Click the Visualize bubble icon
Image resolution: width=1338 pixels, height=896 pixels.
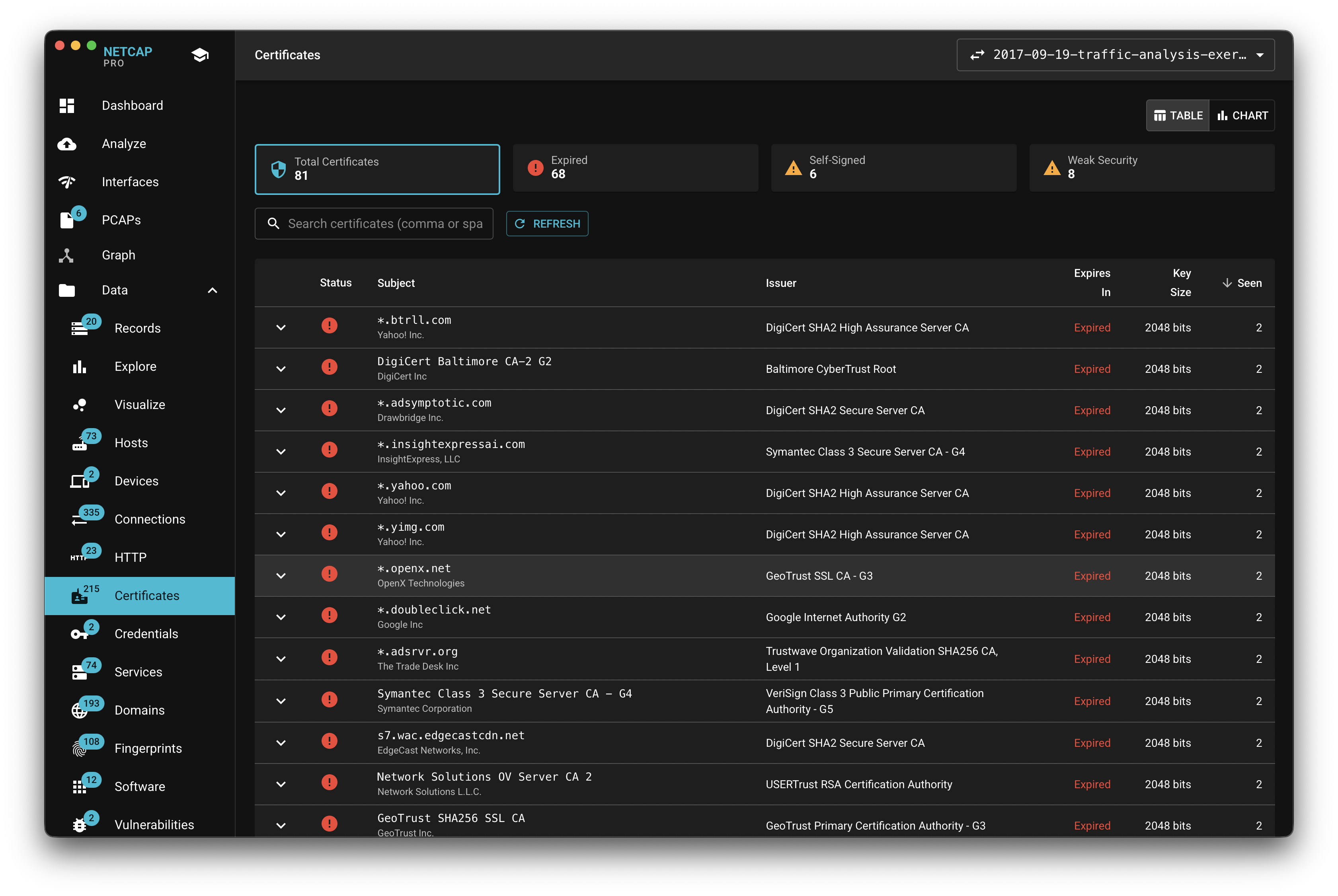(80, 405)
